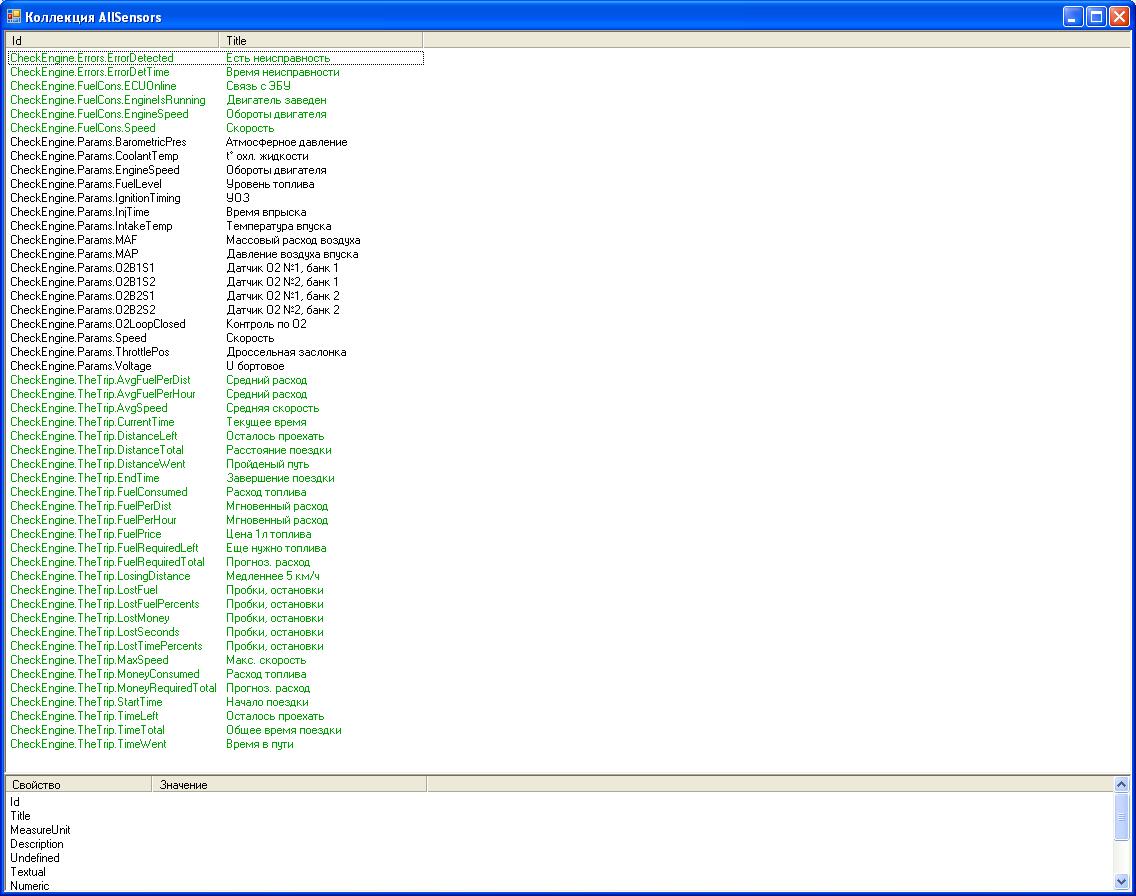Select the Description property row

tap(37, 844)
